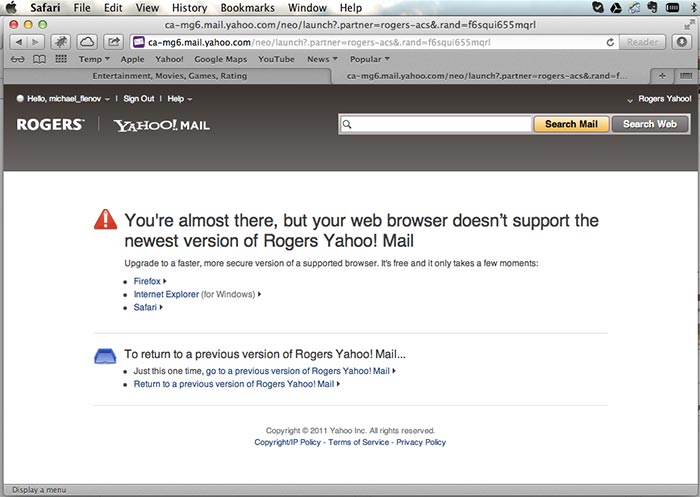This screenshot has height=497, width=700.
Task: Select the ca-mg6.mail.yahoo.com tab
Action: pyautogui.click(x=488, y=76)
